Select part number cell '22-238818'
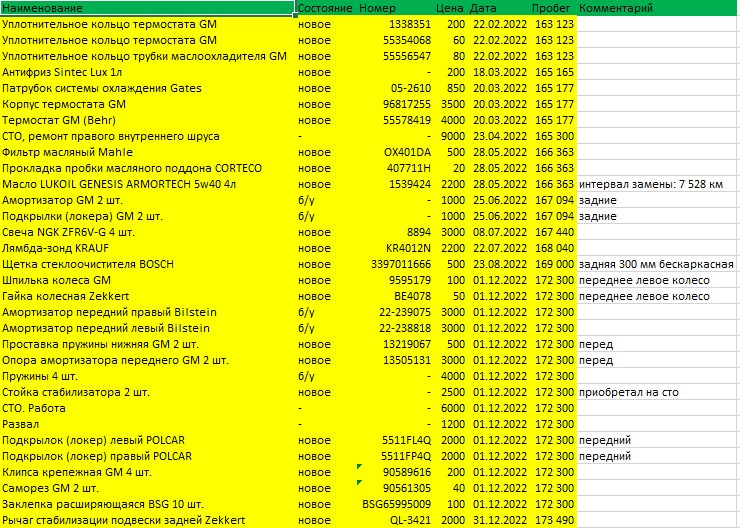Viewport: 740px width, 528px height. 395,328
